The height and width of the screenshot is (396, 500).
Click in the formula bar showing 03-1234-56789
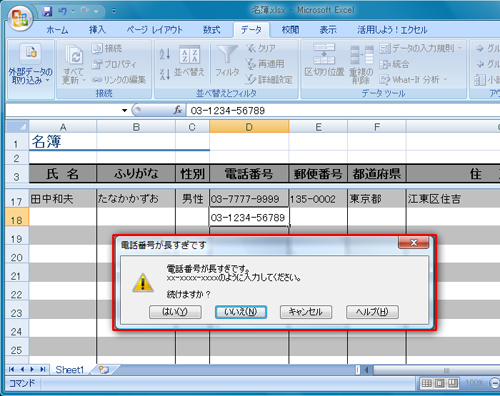[343, 110]
